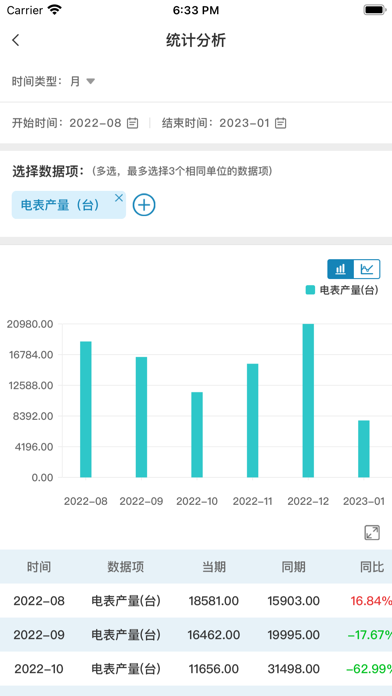Select table cell 18581.00
This screenshot has height=696, width=392.
(214, 601)
